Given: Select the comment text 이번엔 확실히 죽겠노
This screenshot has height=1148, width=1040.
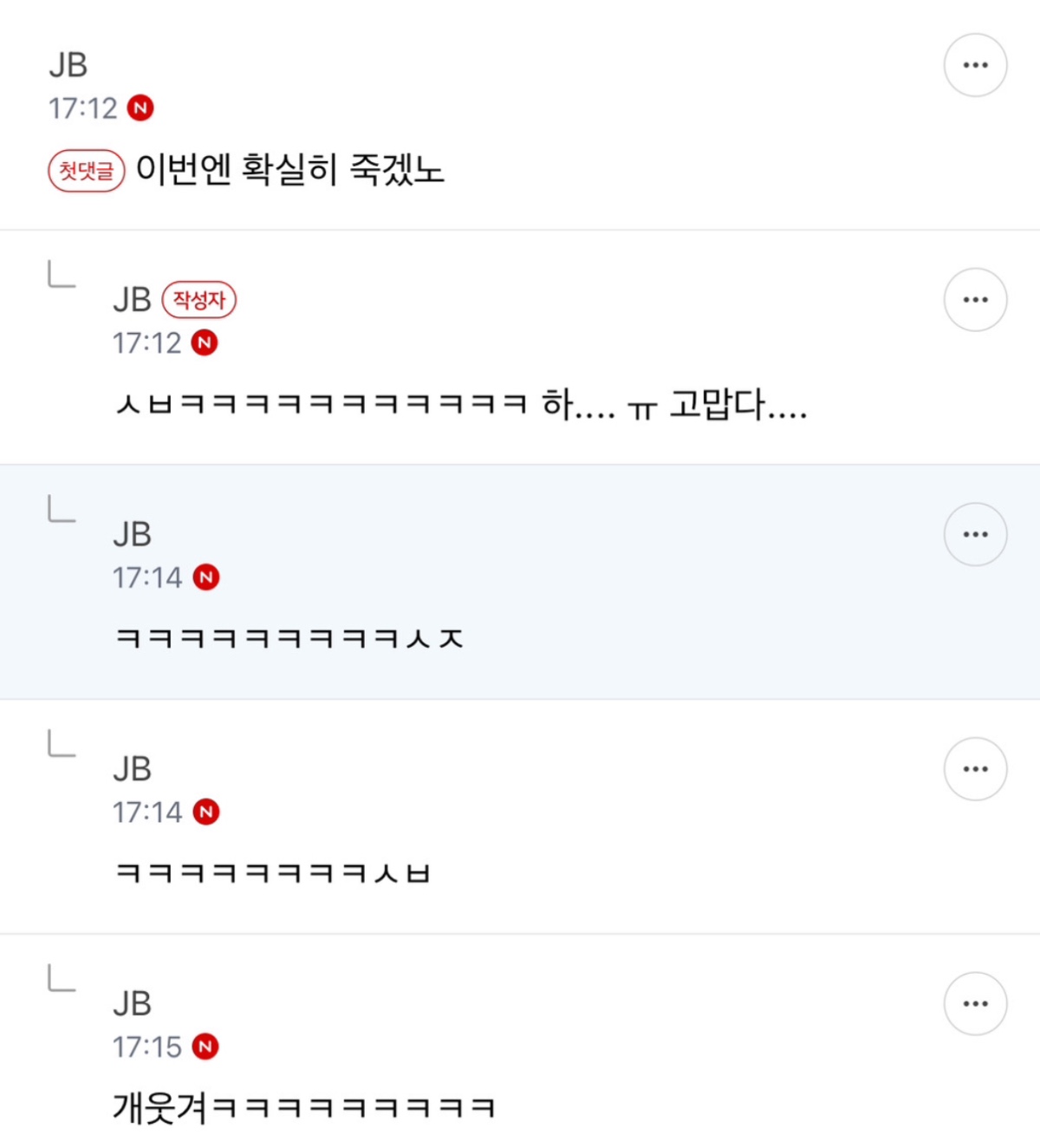Looking at the screenshot, I should click(x=290, y=170).
